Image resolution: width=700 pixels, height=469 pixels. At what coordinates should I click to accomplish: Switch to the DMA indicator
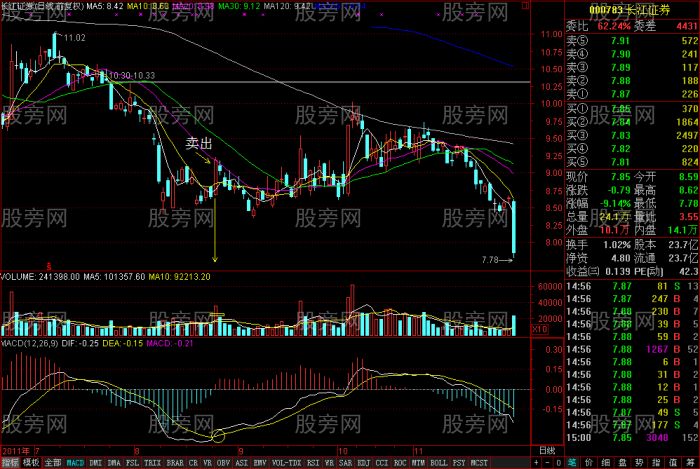tap(114, 463)
